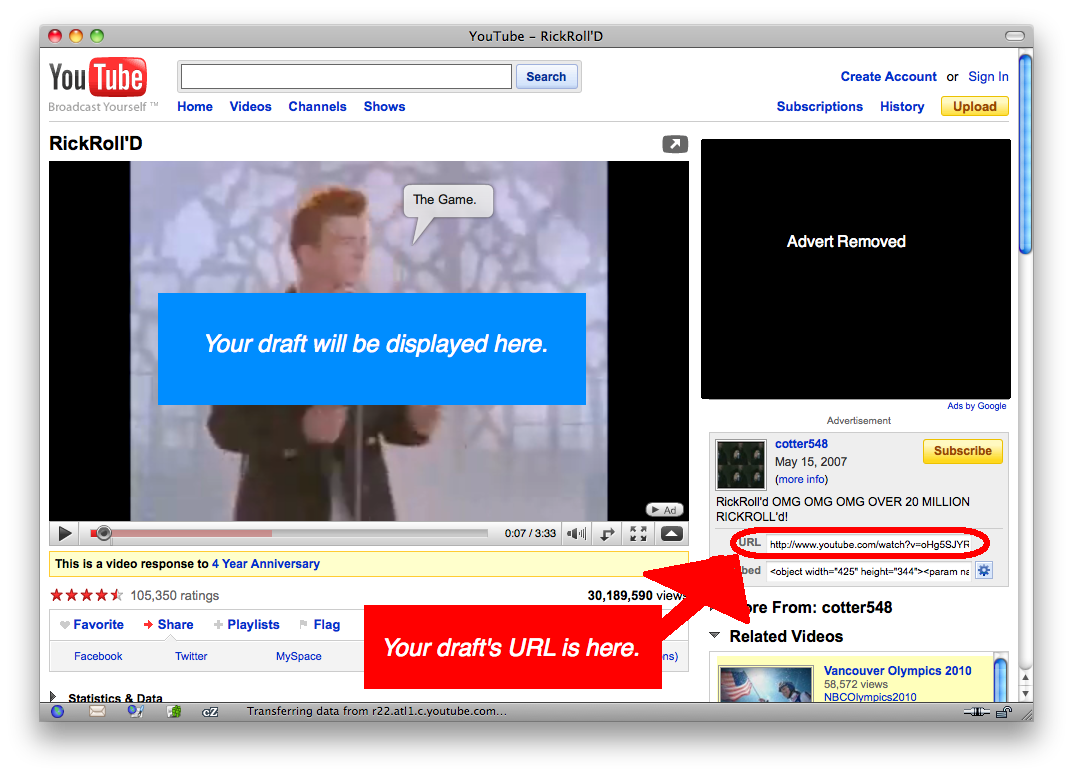Click cotter548's channel avatar
Image resolution: width=1073 pixels, height=776 pixels.
(x=740, y=464)
